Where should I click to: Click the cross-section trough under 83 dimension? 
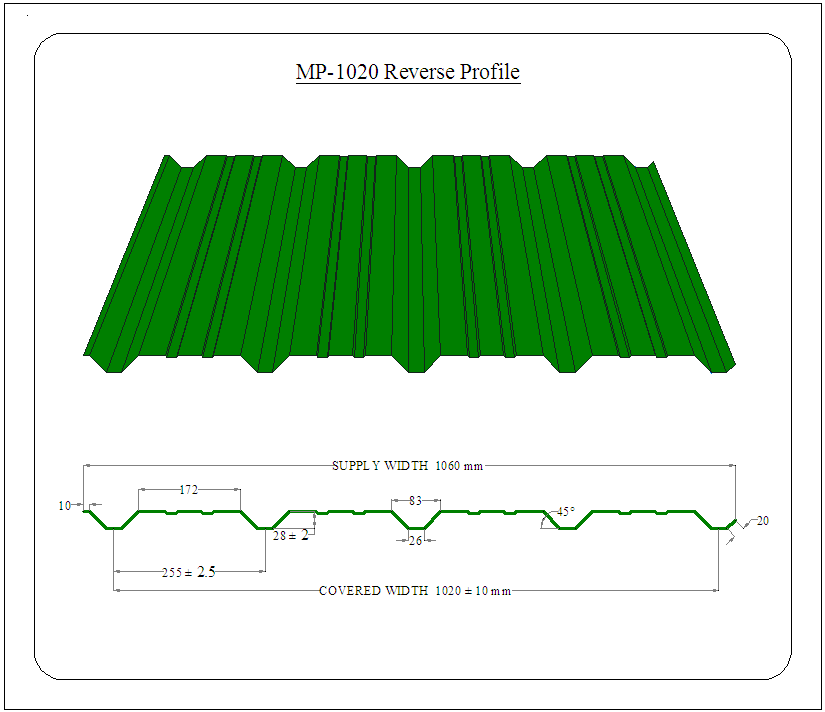click(x=415, y=528)
